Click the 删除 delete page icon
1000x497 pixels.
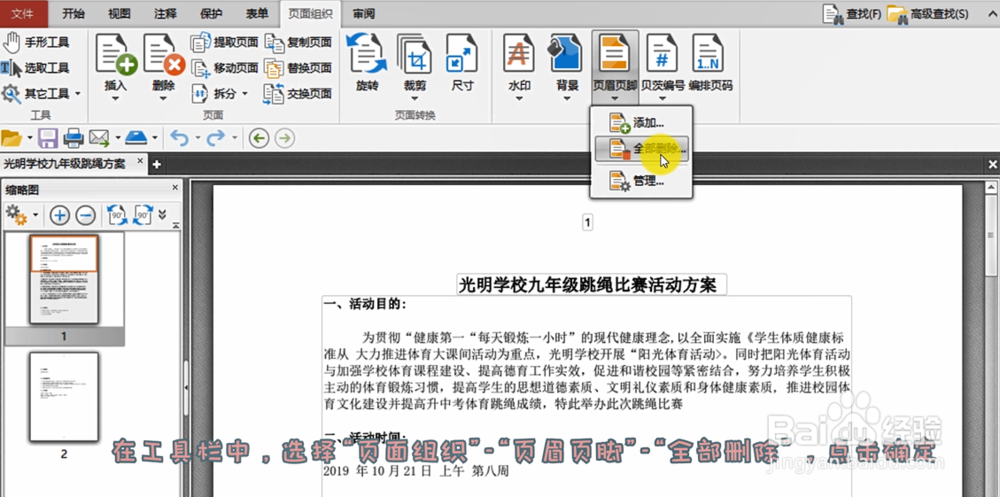(163, 56)
